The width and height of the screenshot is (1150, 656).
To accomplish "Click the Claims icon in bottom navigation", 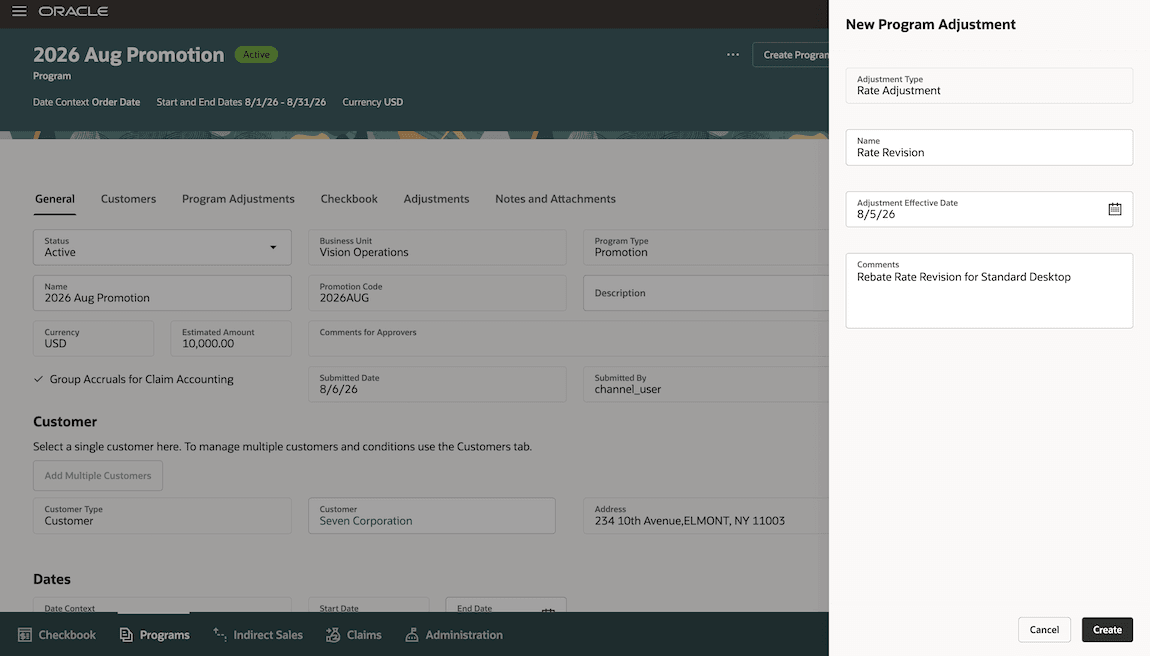I will point(333,635).
